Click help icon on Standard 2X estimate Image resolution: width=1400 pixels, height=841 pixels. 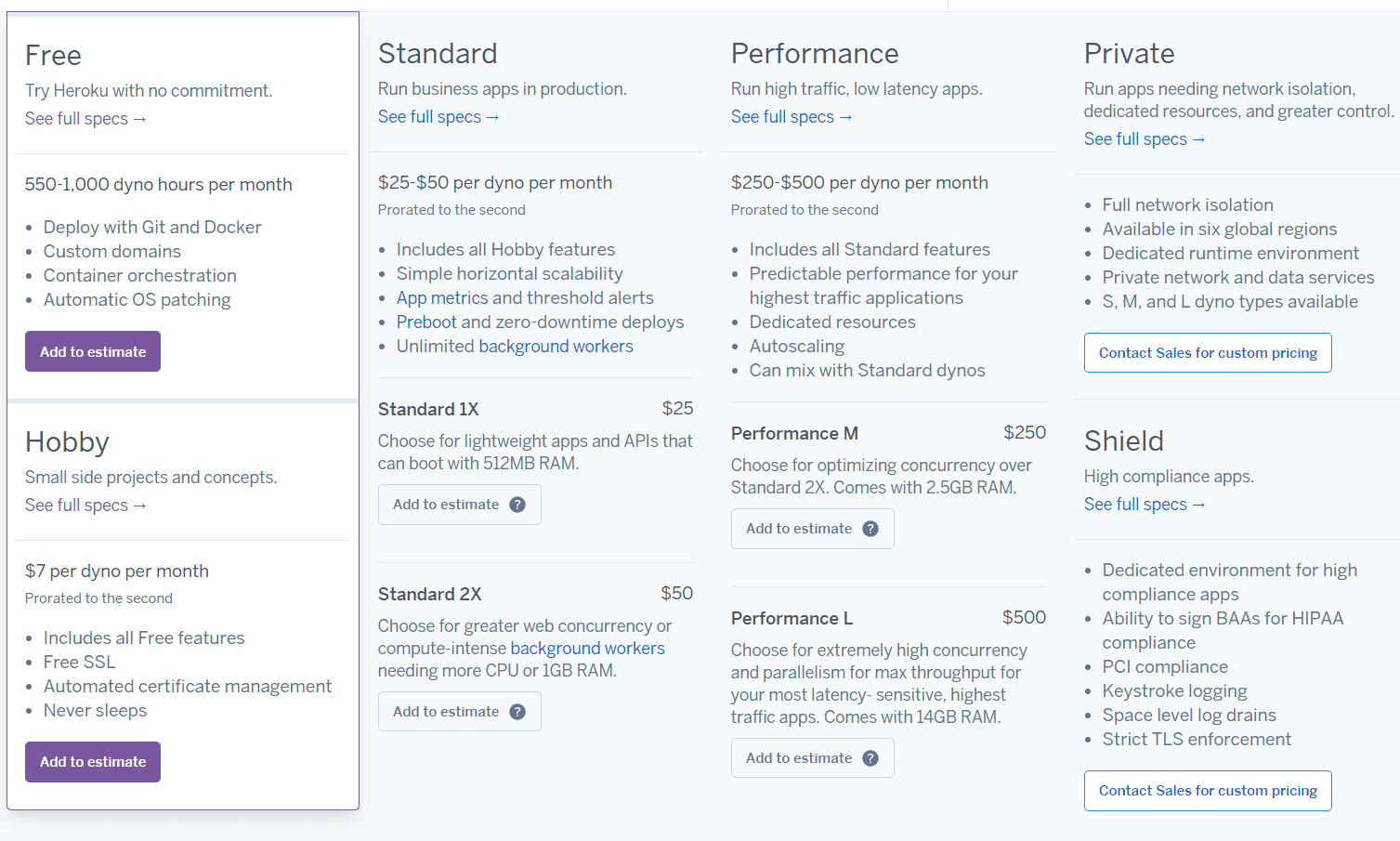coord(517,712)
